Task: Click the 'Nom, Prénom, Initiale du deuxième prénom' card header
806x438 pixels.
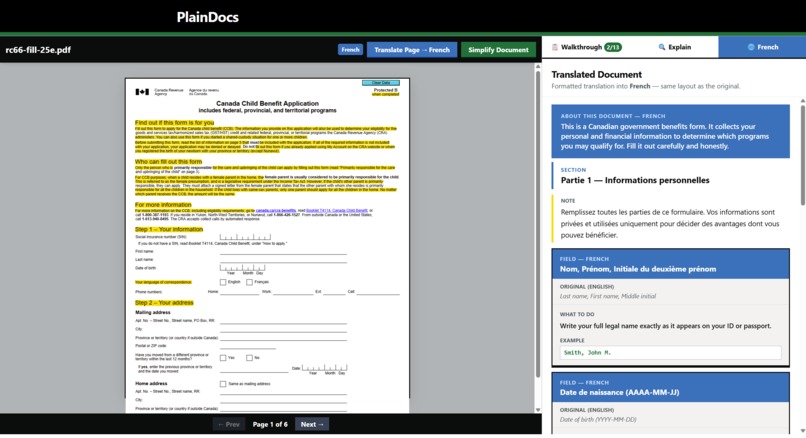Action: point(671,264)
